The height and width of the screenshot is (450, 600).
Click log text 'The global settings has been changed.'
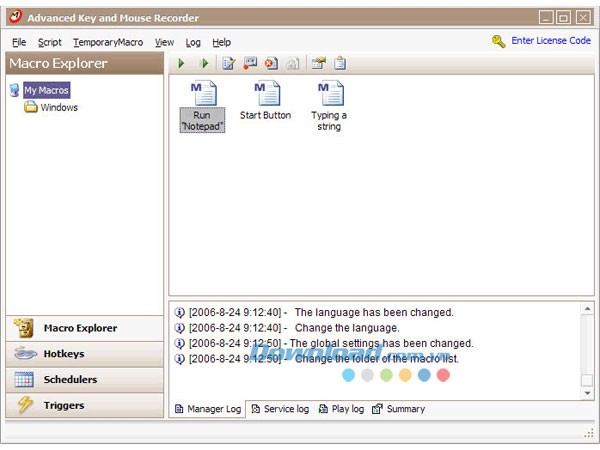[381, 343]
